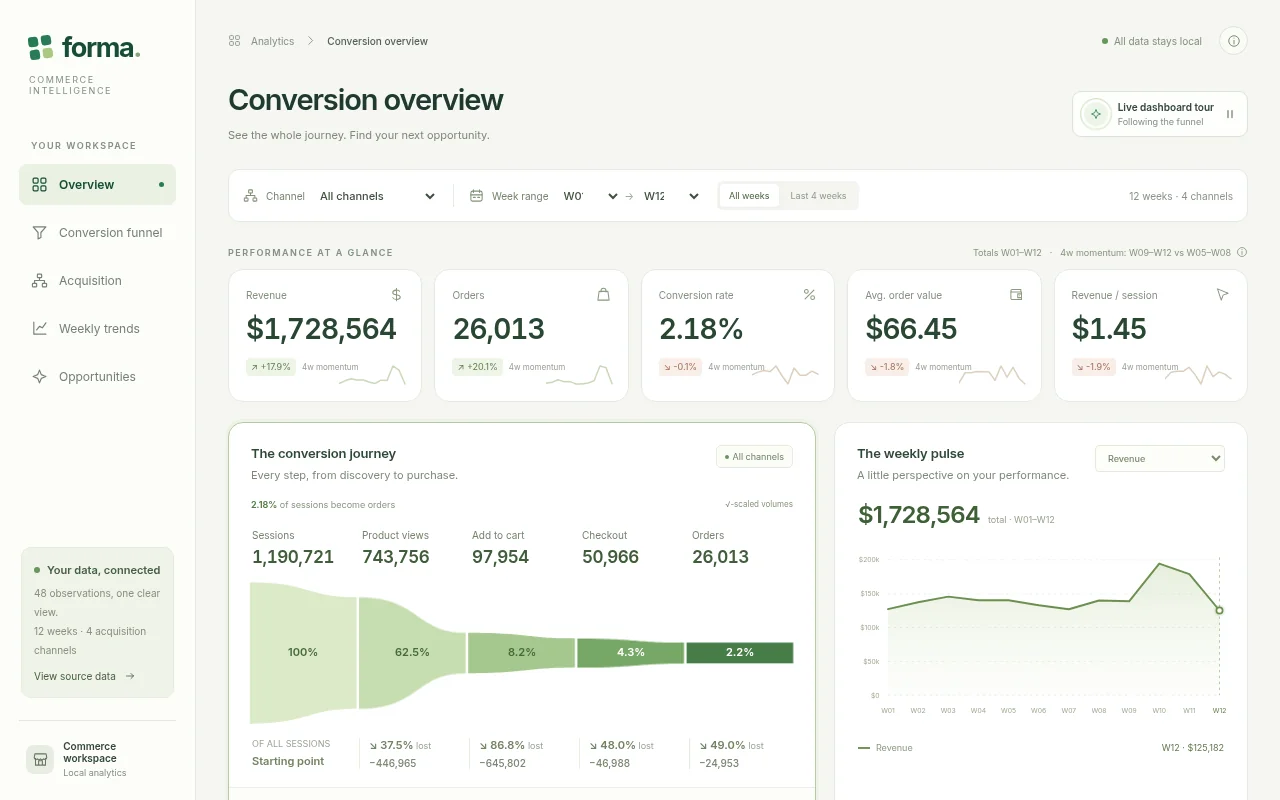Open the week range start dropdown
Image resolution: width=1280 pixels, height=800 pixels.
tap(591, 196)
